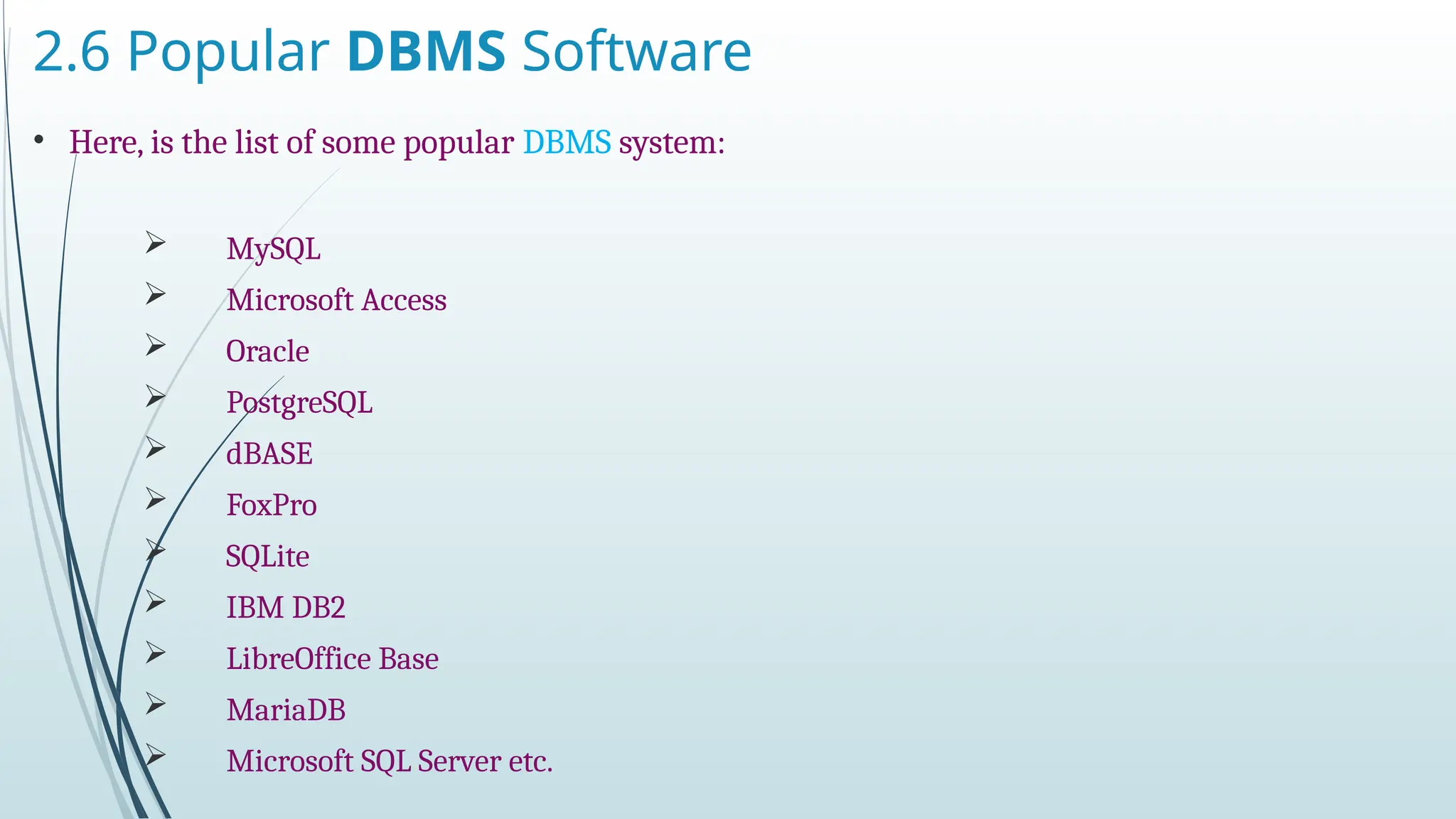Click the arrow bullet beside Oracle
This screenshot has width=1456, height=819.
click(x=156, y=346)
